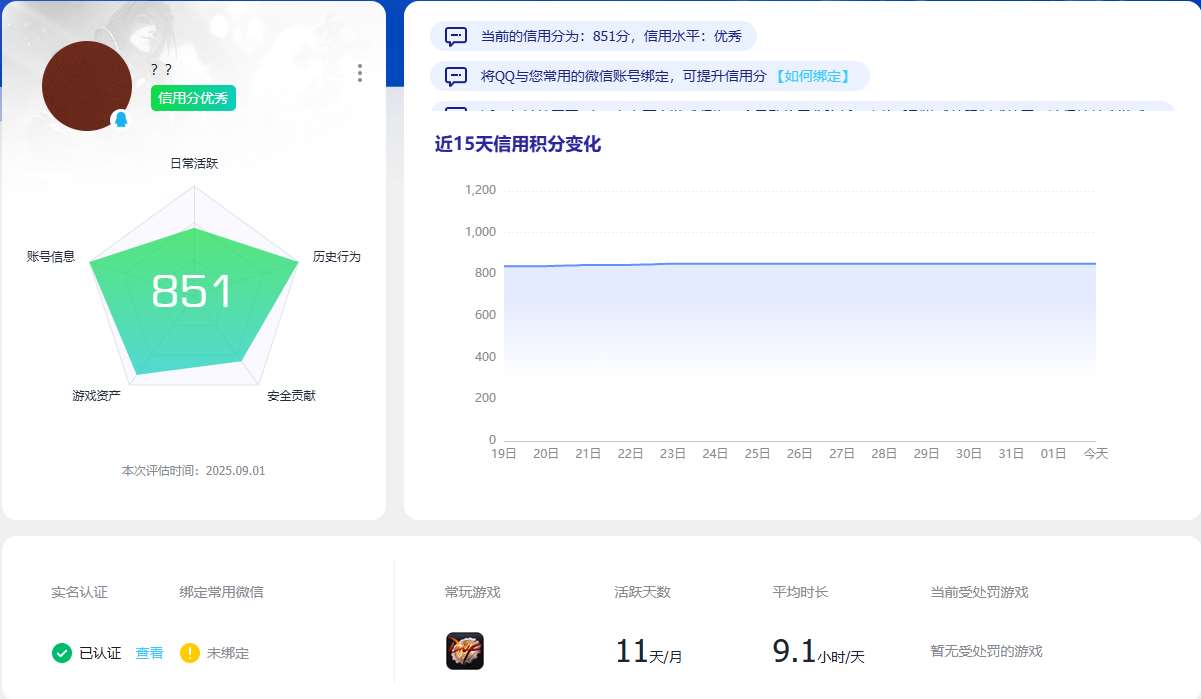Click the round profile avatar picture

(86, 85)
